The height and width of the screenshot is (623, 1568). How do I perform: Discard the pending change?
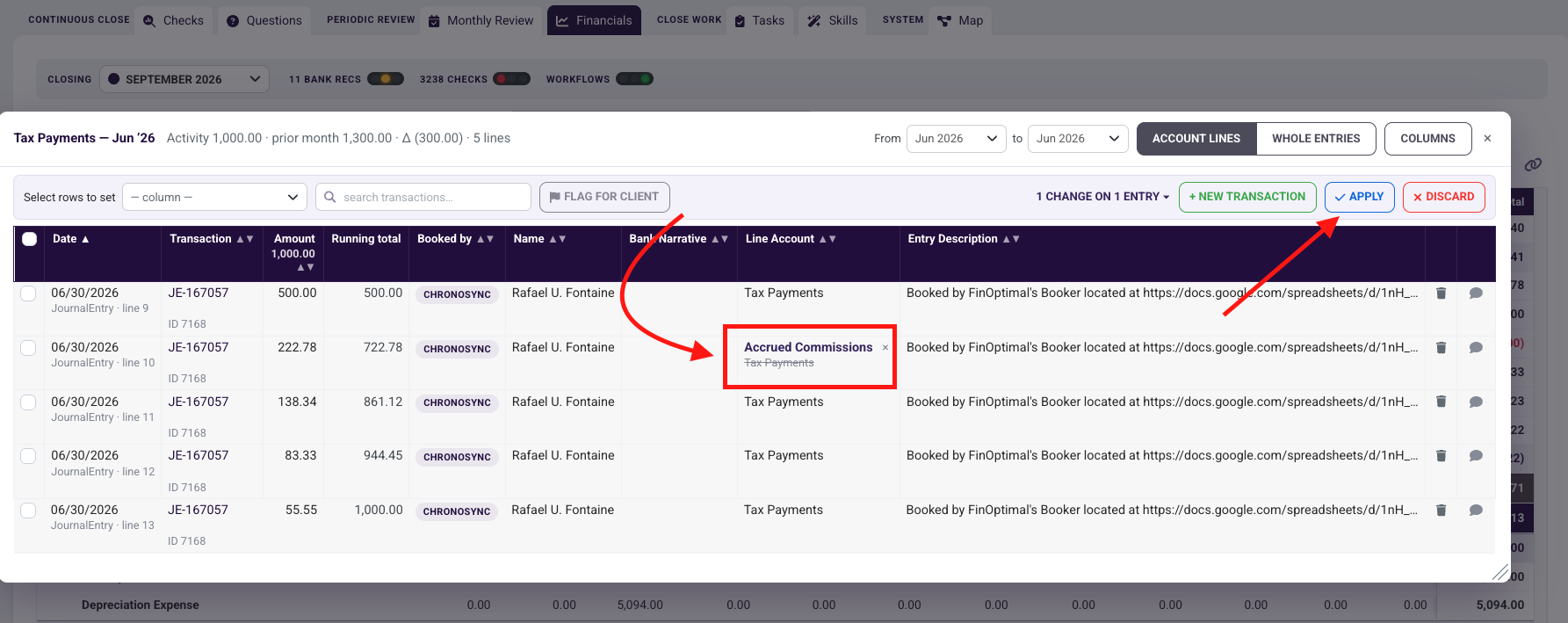coord(1443,197)
